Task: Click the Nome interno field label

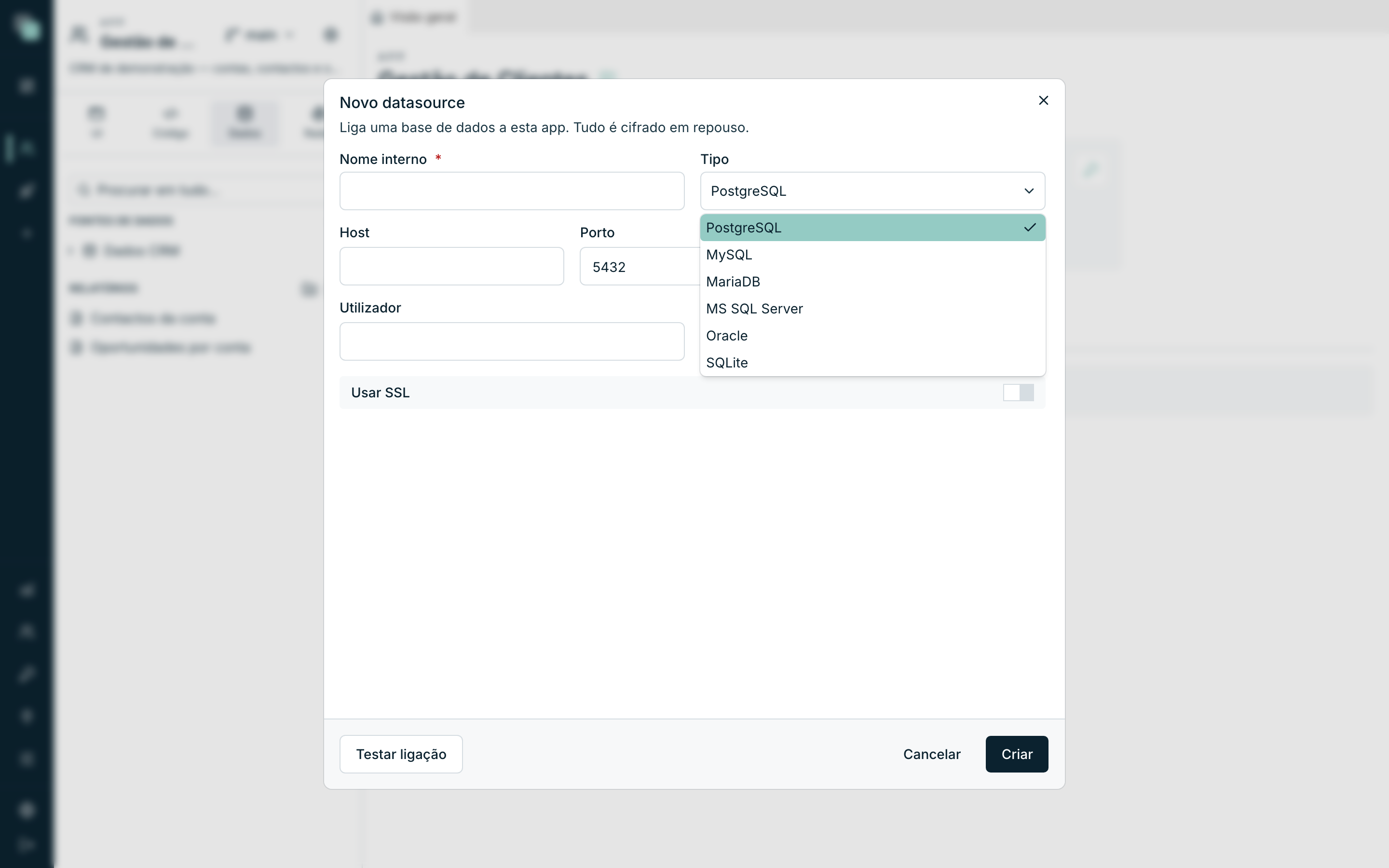Action: coord(383,160)
